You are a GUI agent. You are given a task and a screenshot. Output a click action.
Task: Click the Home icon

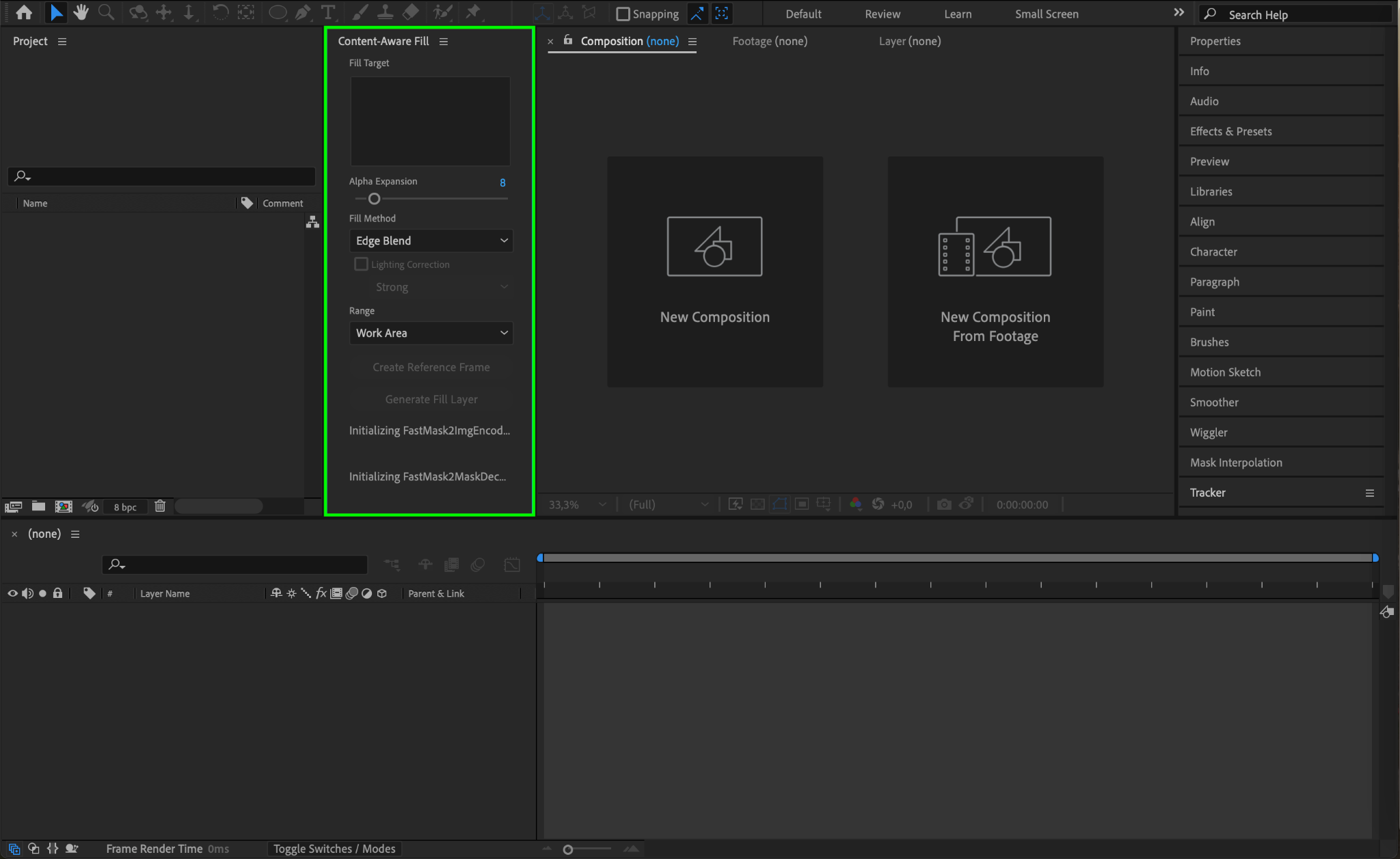pyautogui.click(x=24, y=12)
